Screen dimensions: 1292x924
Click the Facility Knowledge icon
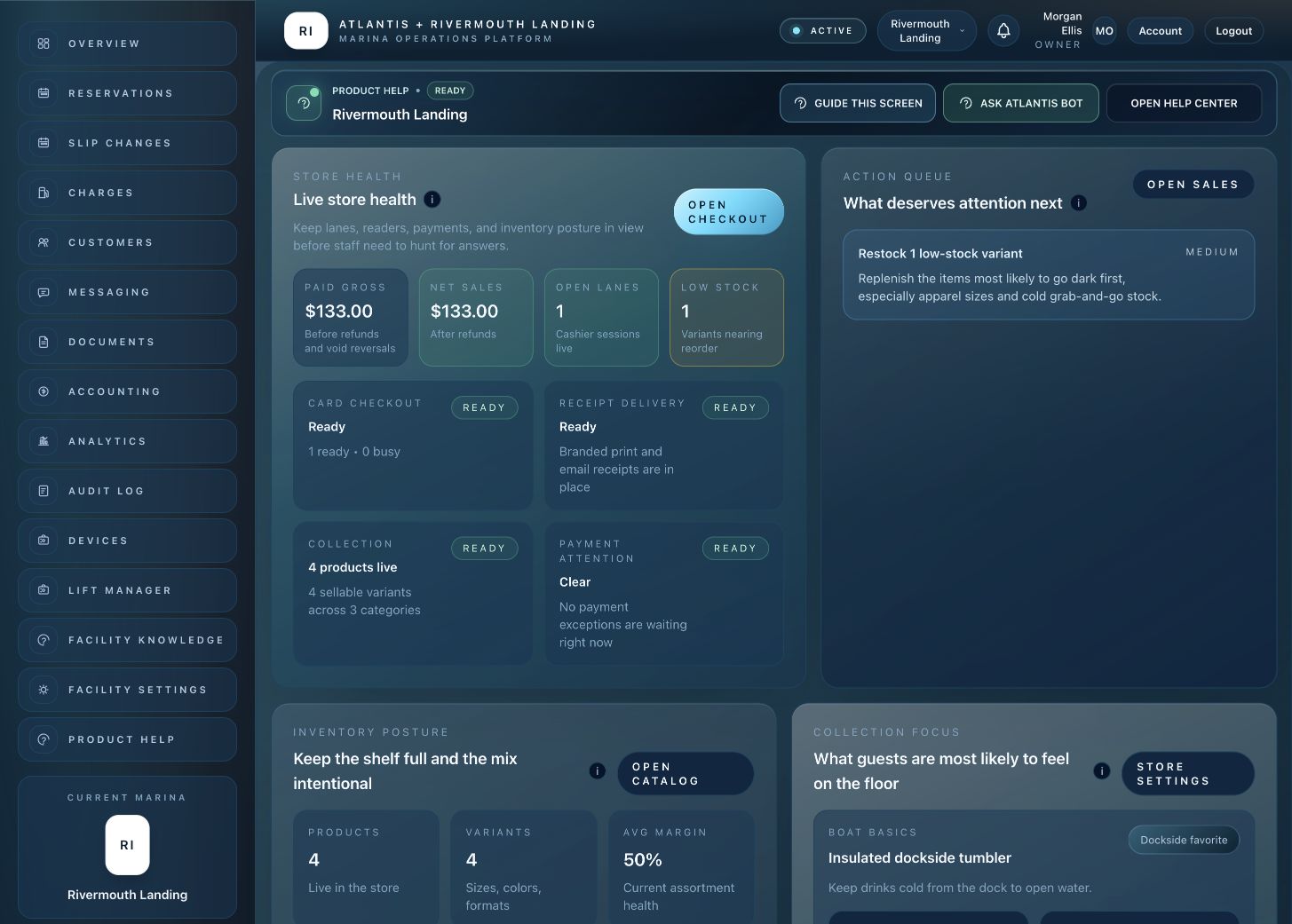click(x=44, y=640)
